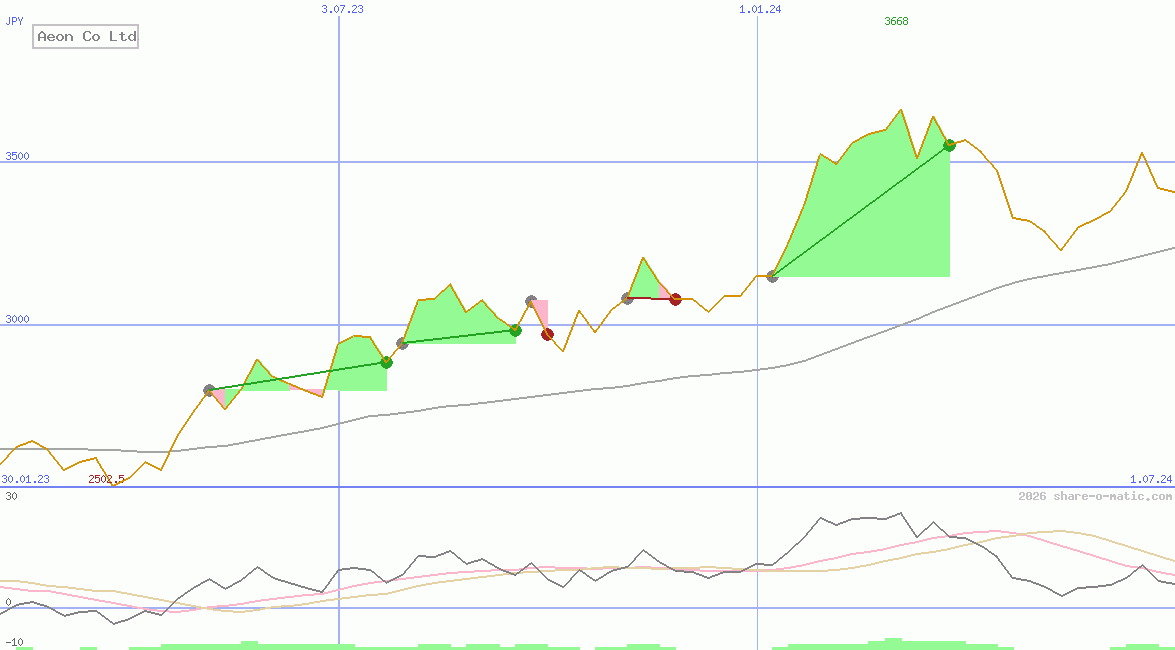Click the rightmost red trade exit marker

coord(675,299)
